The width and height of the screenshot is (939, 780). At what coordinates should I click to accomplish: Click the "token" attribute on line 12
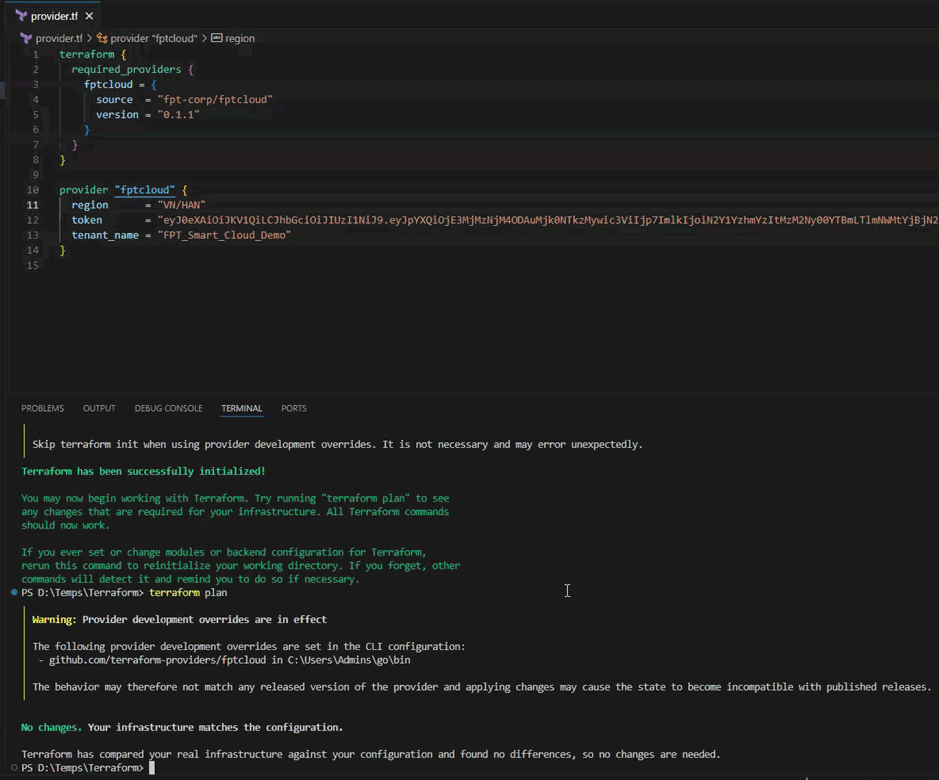pos(87,220)
